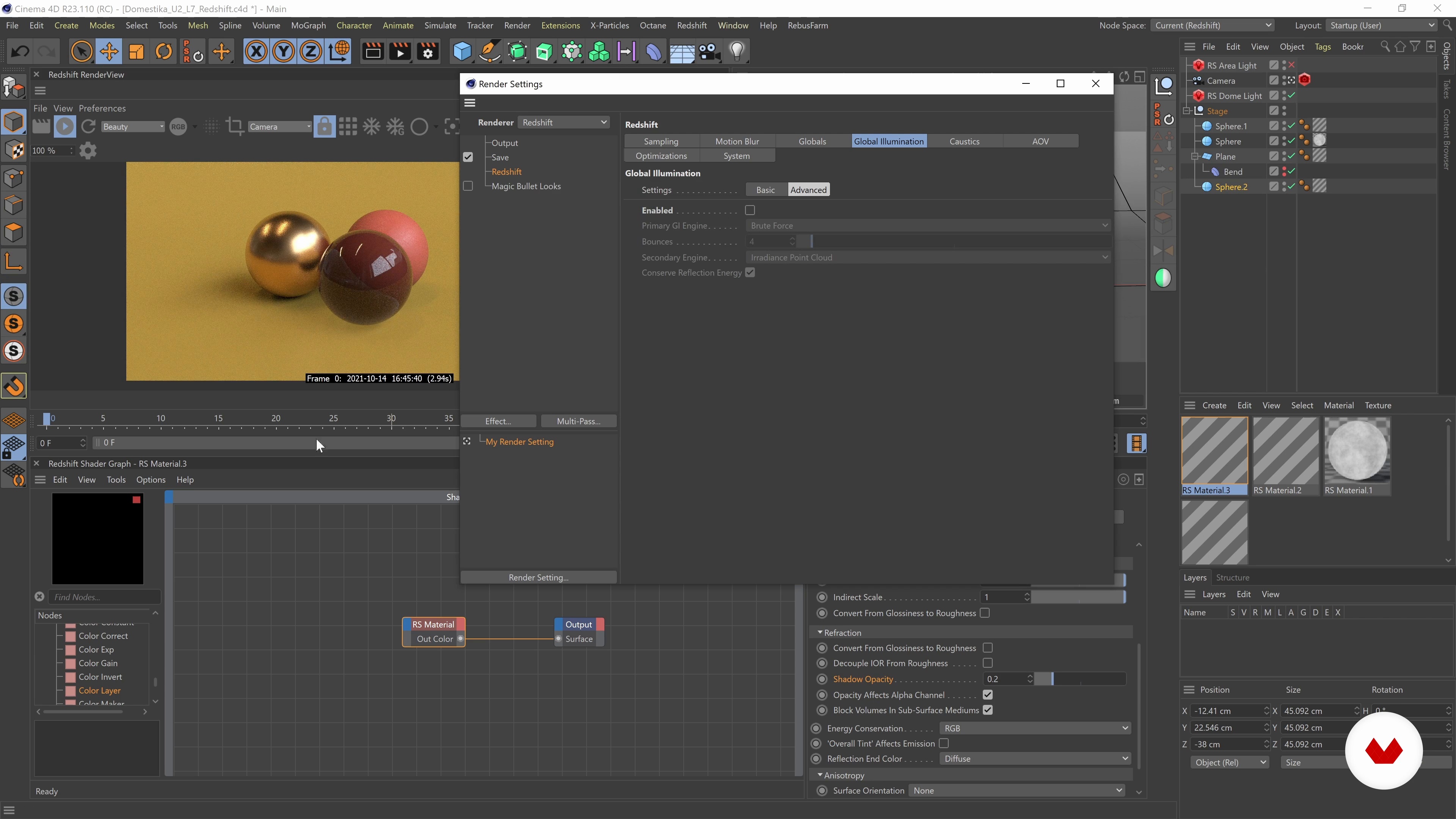The width and height of the screenshot is (1456, 819).
Task: Add a Cube primitive object
Action: point(462,52)
